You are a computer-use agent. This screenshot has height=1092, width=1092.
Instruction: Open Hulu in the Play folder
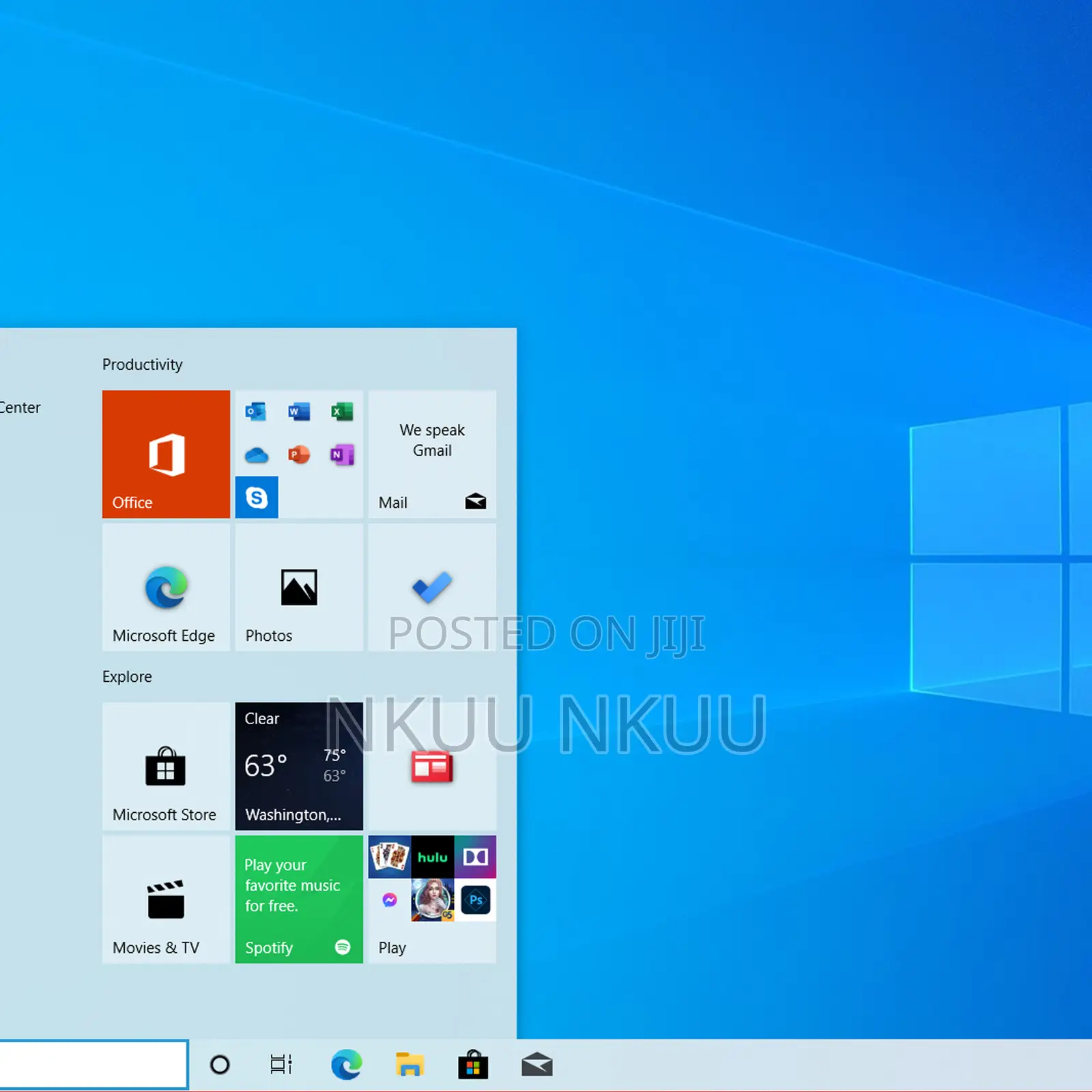pyautogui.click(x=433, y=857)
